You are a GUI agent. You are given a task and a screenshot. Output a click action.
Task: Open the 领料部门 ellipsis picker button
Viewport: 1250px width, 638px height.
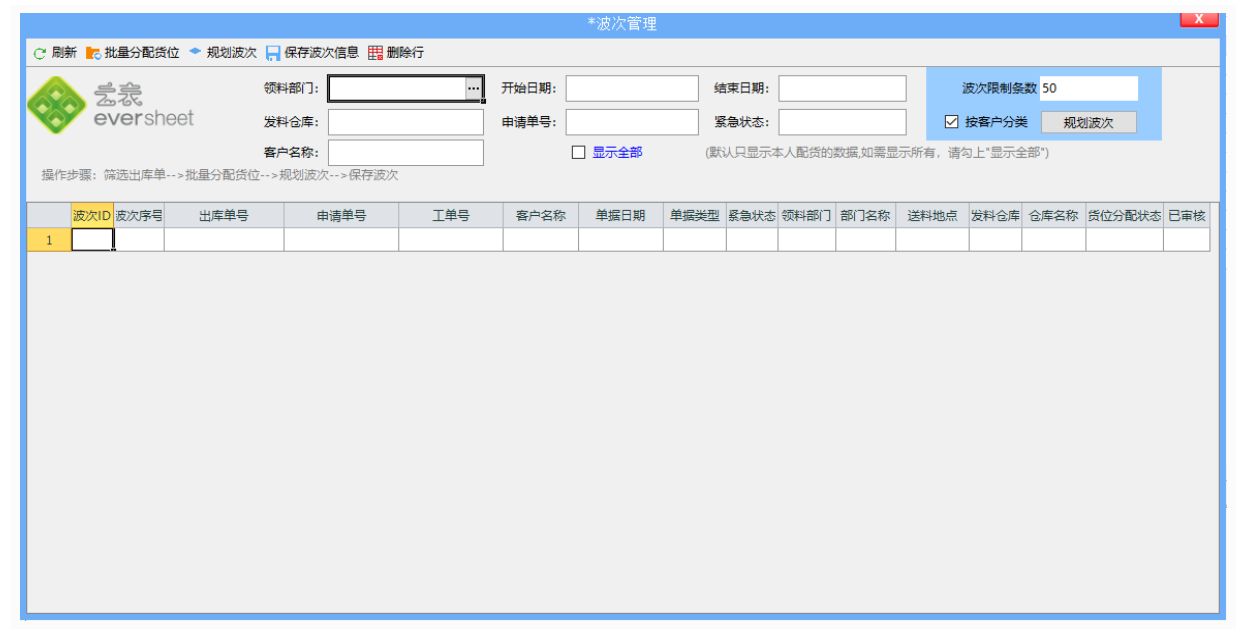pyautogui.click(x=474, y=89)
